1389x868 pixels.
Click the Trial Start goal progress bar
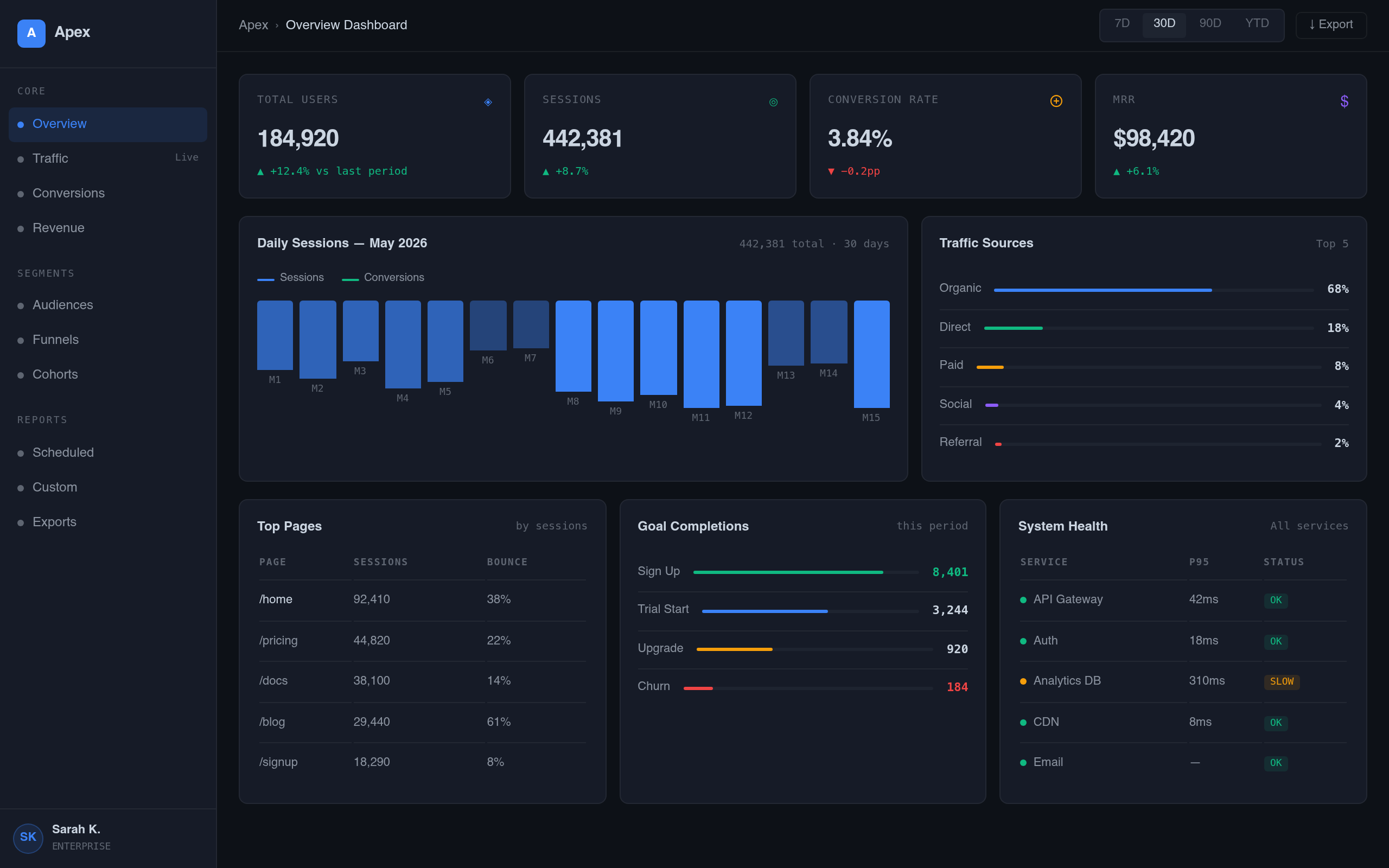pyautogui.click(x=811, y=611)
